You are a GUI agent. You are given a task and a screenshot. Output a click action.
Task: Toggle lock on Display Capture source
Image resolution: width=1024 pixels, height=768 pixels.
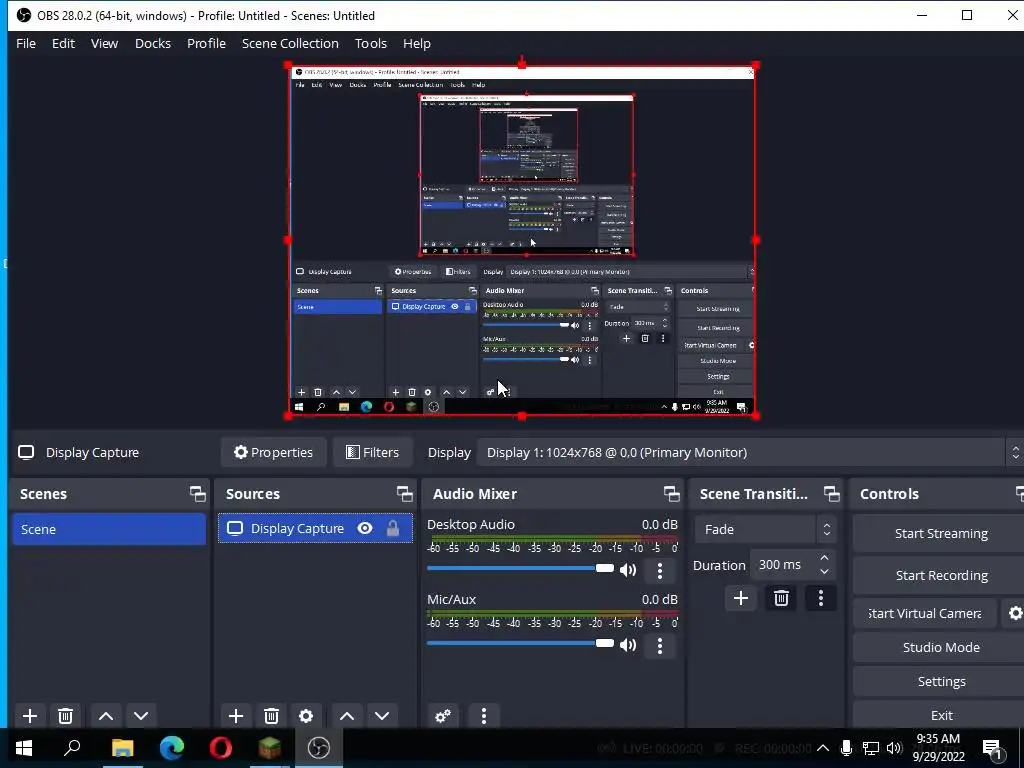click(392, 528)
